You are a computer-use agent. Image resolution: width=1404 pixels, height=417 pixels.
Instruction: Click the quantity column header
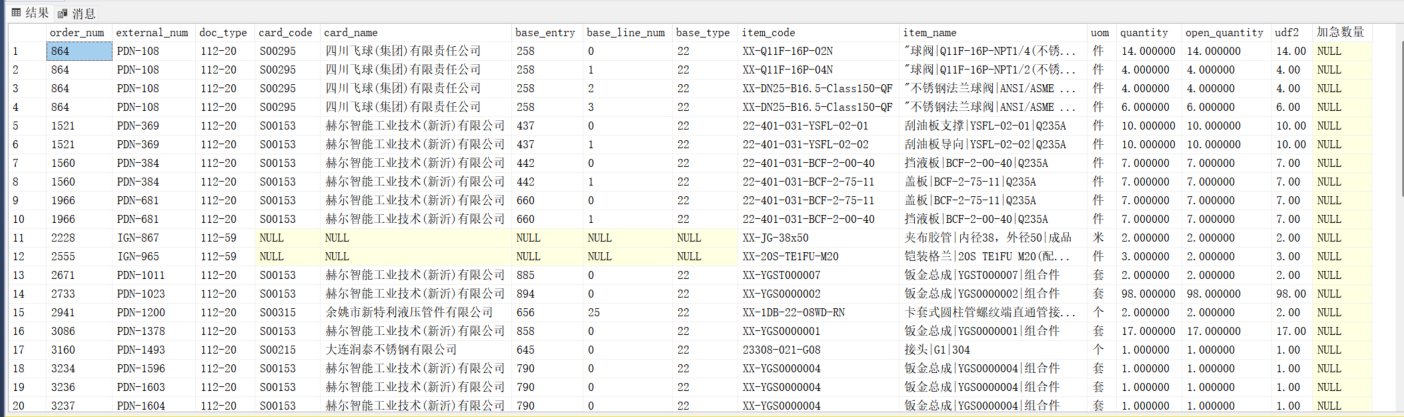click(x=1149, y=32)
